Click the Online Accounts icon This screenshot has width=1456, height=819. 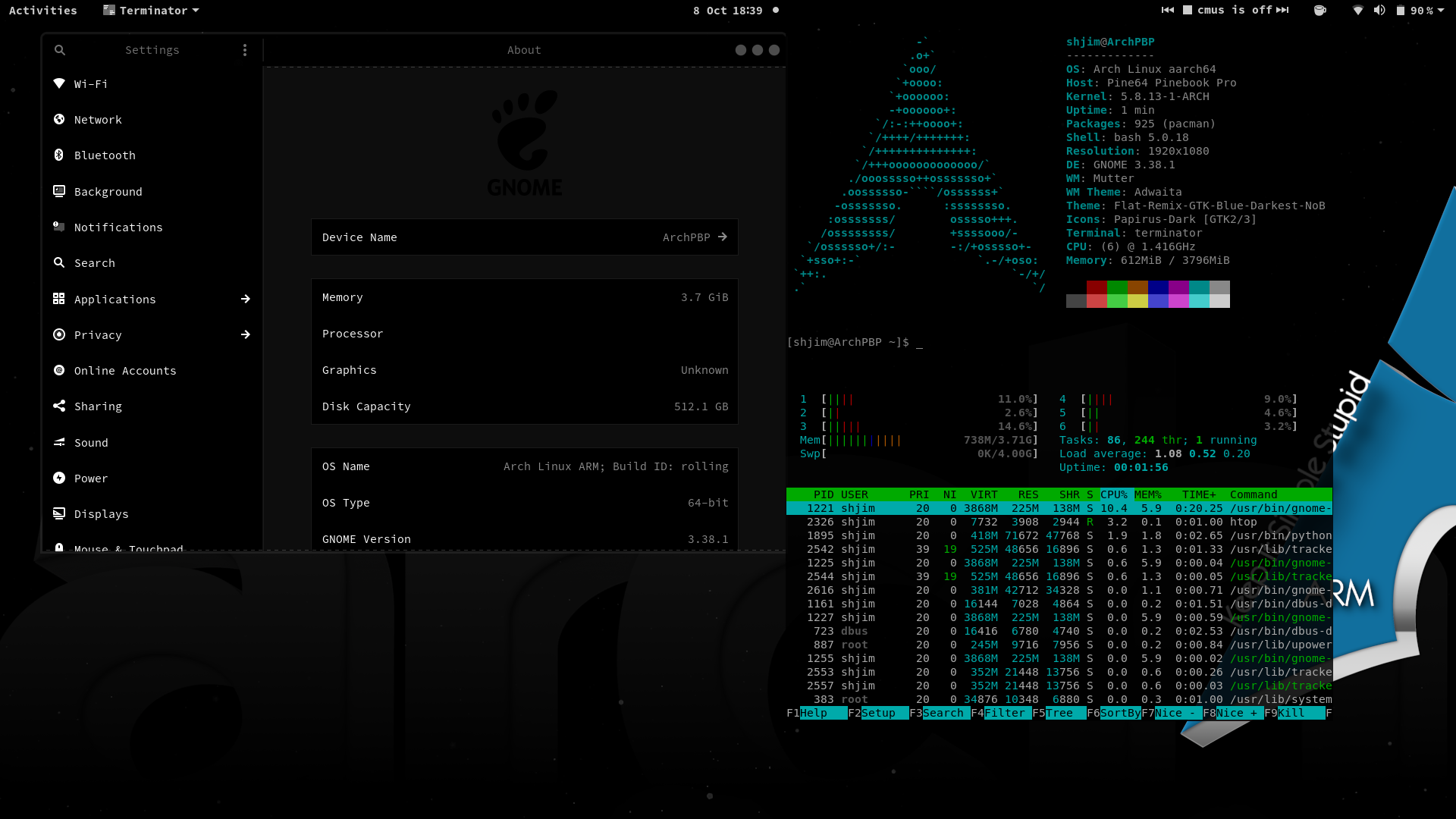(x=59, y=370)
